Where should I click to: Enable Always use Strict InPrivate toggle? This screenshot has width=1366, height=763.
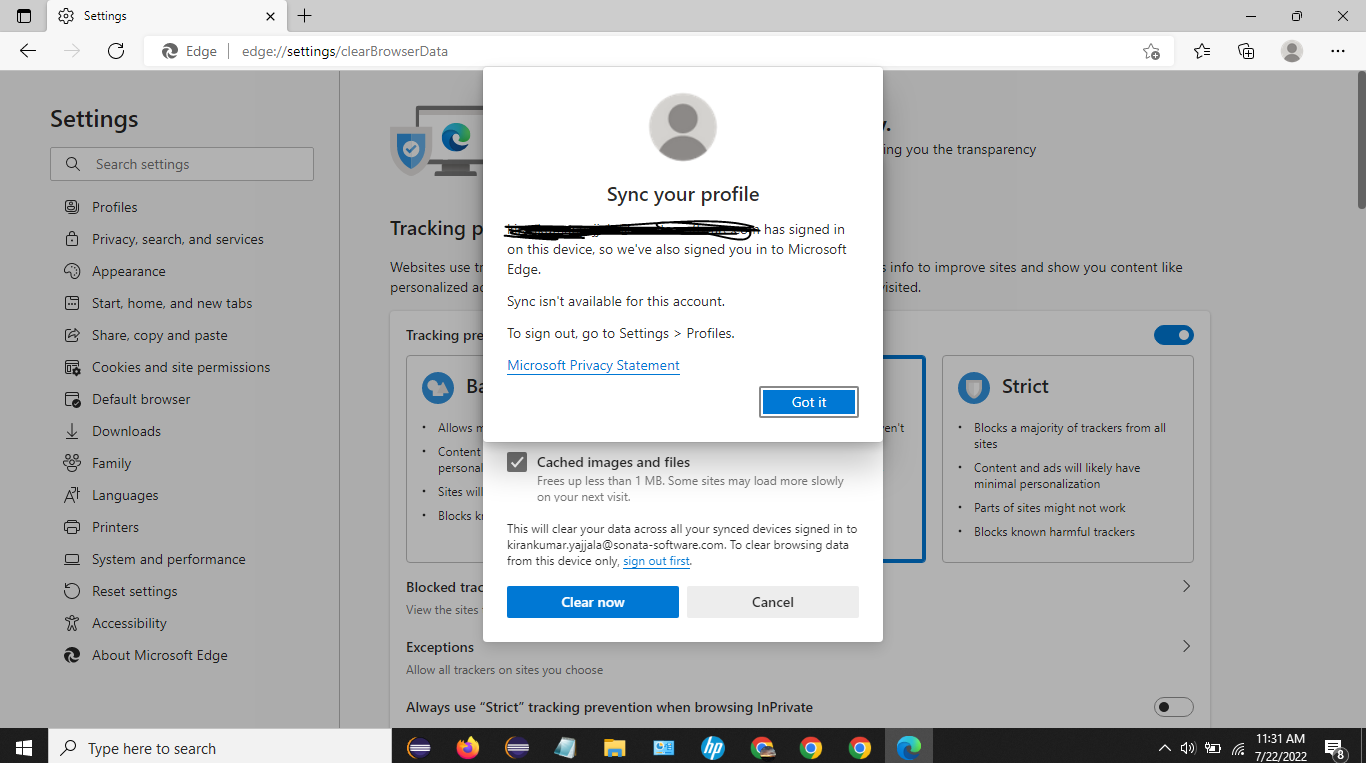coord(1174,707)
